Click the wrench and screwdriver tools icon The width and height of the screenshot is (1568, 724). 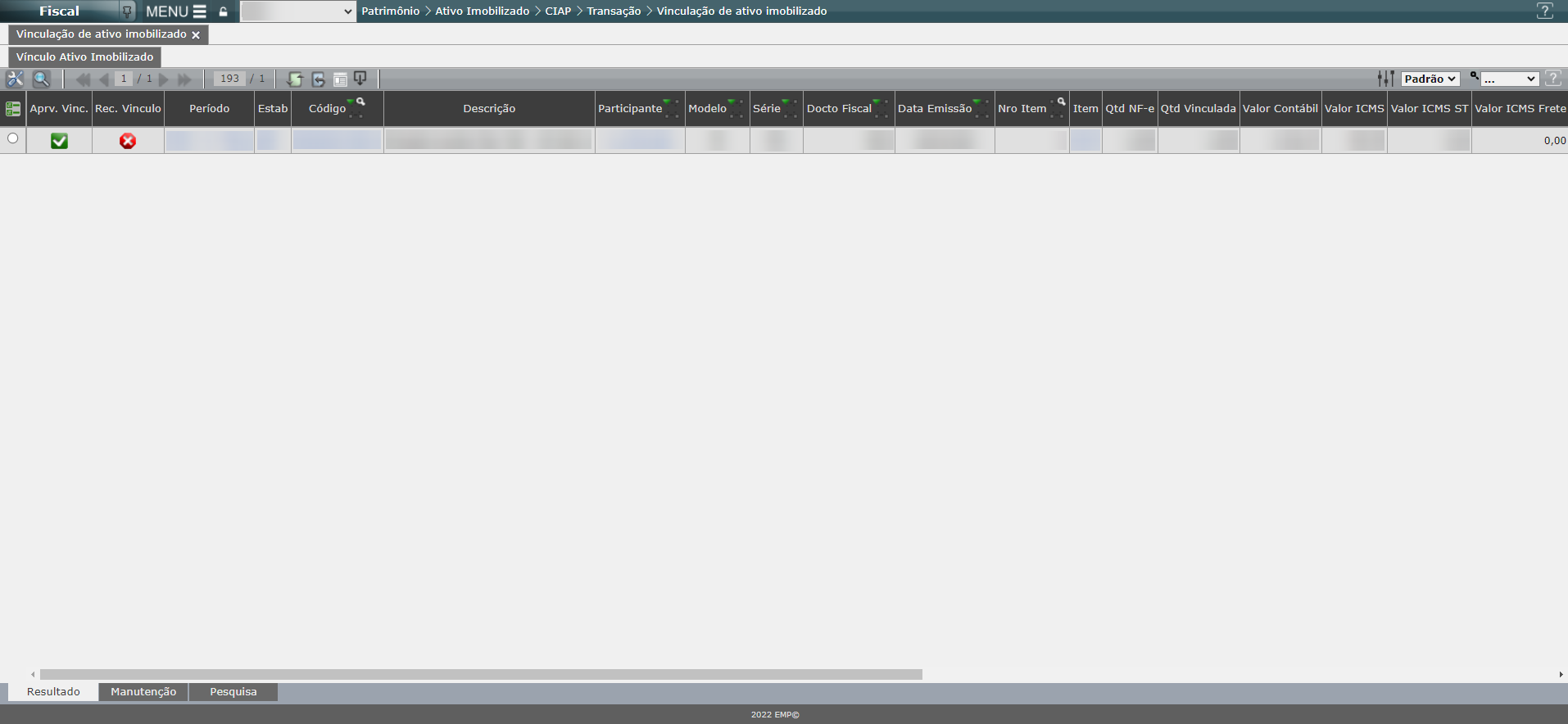coord(15,79)
